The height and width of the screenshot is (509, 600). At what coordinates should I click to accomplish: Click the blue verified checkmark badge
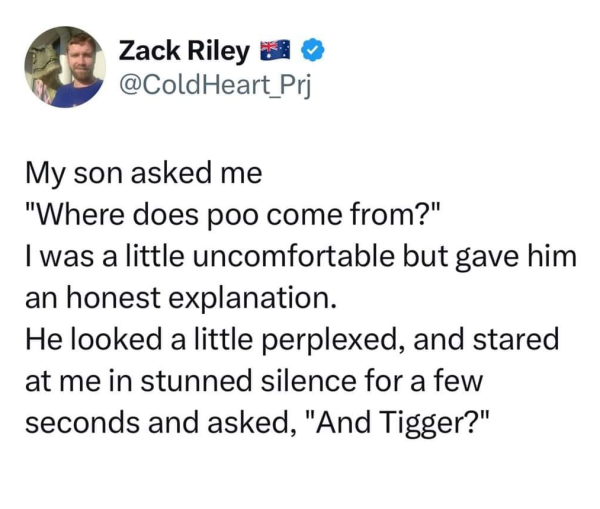313,50
